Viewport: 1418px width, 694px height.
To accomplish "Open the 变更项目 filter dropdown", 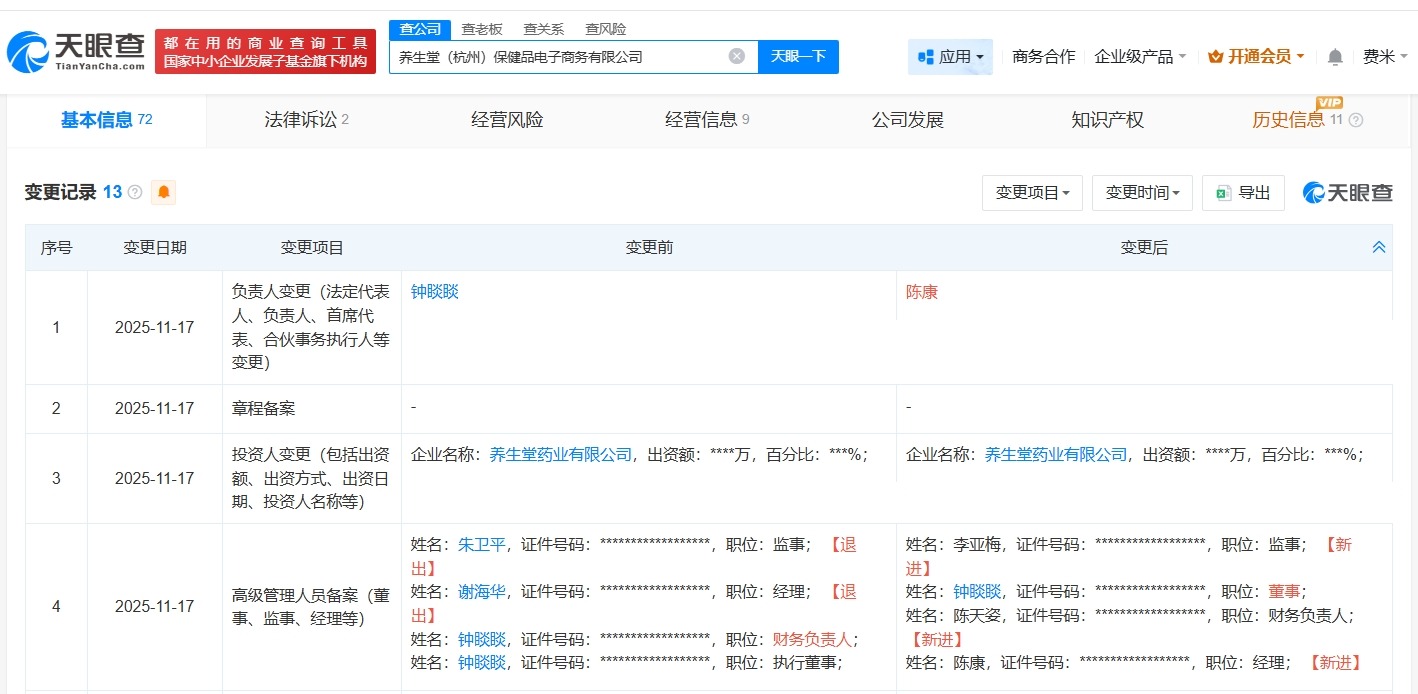I will (1032, 193).
